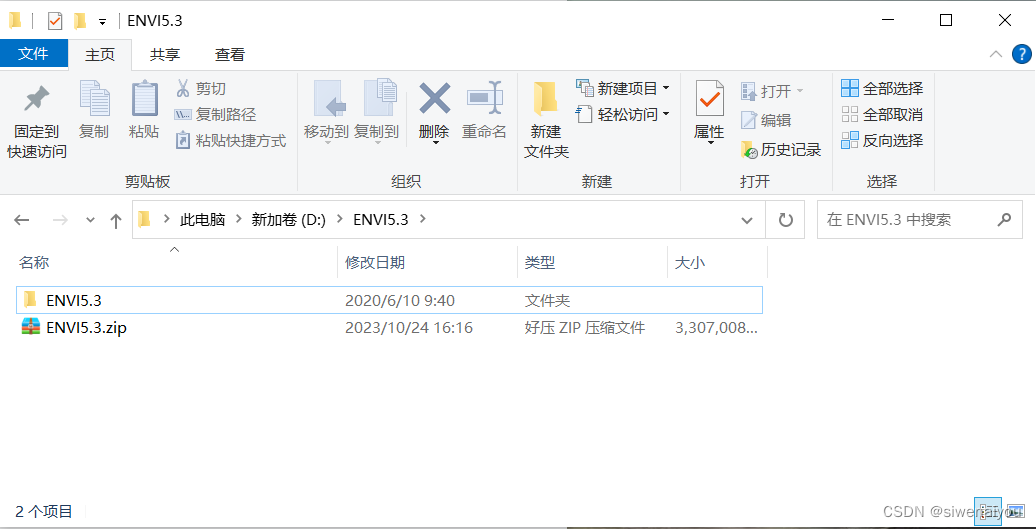1036x529 pixels.
Task: Sort by Date modified (修改日期) header
Action: pos(427,262)
